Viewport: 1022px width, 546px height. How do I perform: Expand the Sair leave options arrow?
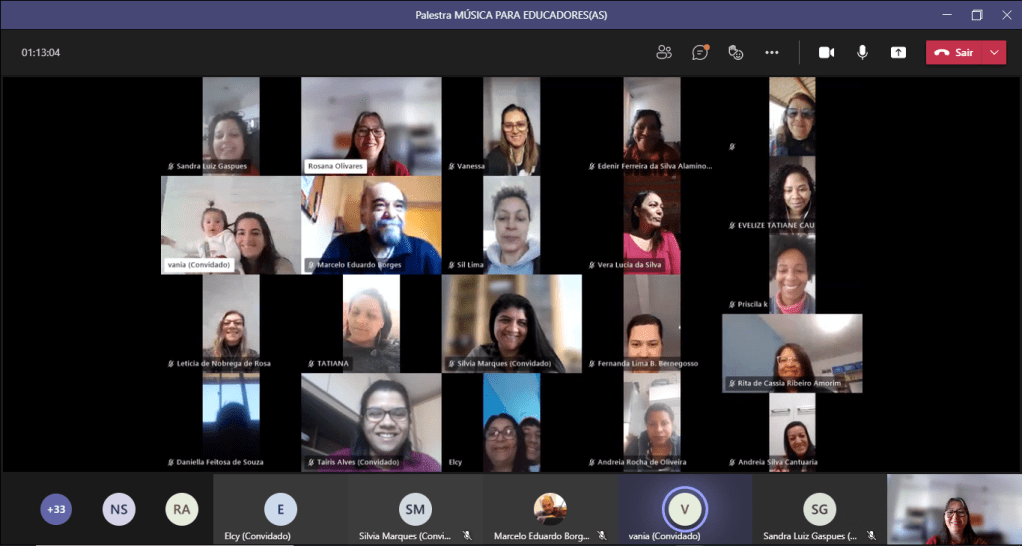994,52
